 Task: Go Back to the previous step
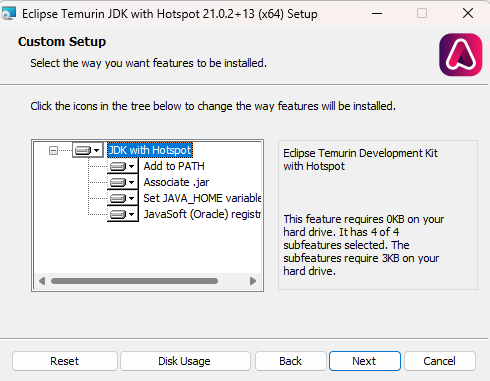pyautogui.click(x=290, y=361)
